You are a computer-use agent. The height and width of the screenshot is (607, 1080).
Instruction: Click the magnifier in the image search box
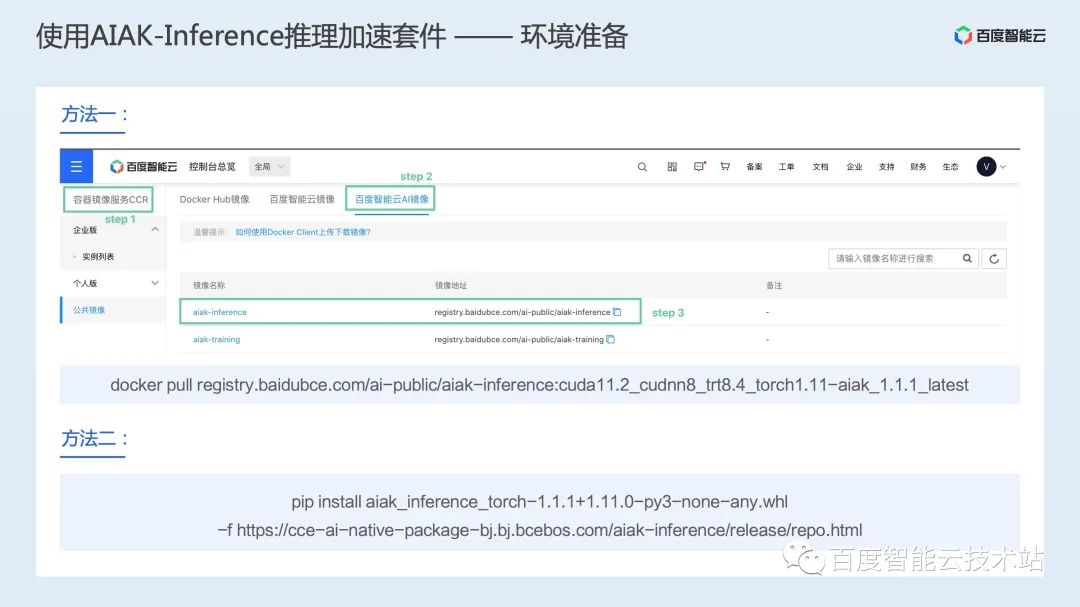tap(967, 258)
